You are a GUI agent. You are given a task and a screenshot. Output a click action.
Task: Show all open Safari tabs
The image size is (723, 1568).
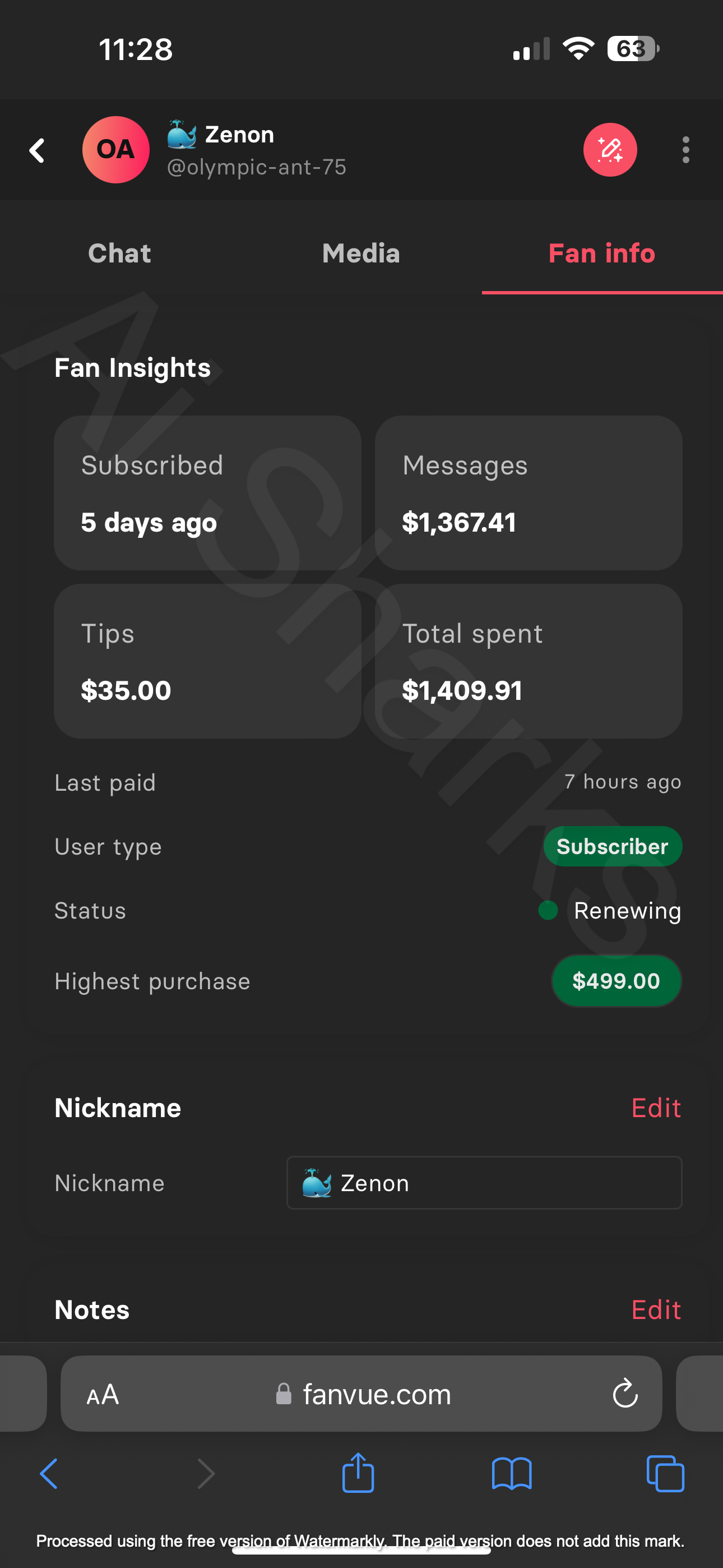[665, 1474]
